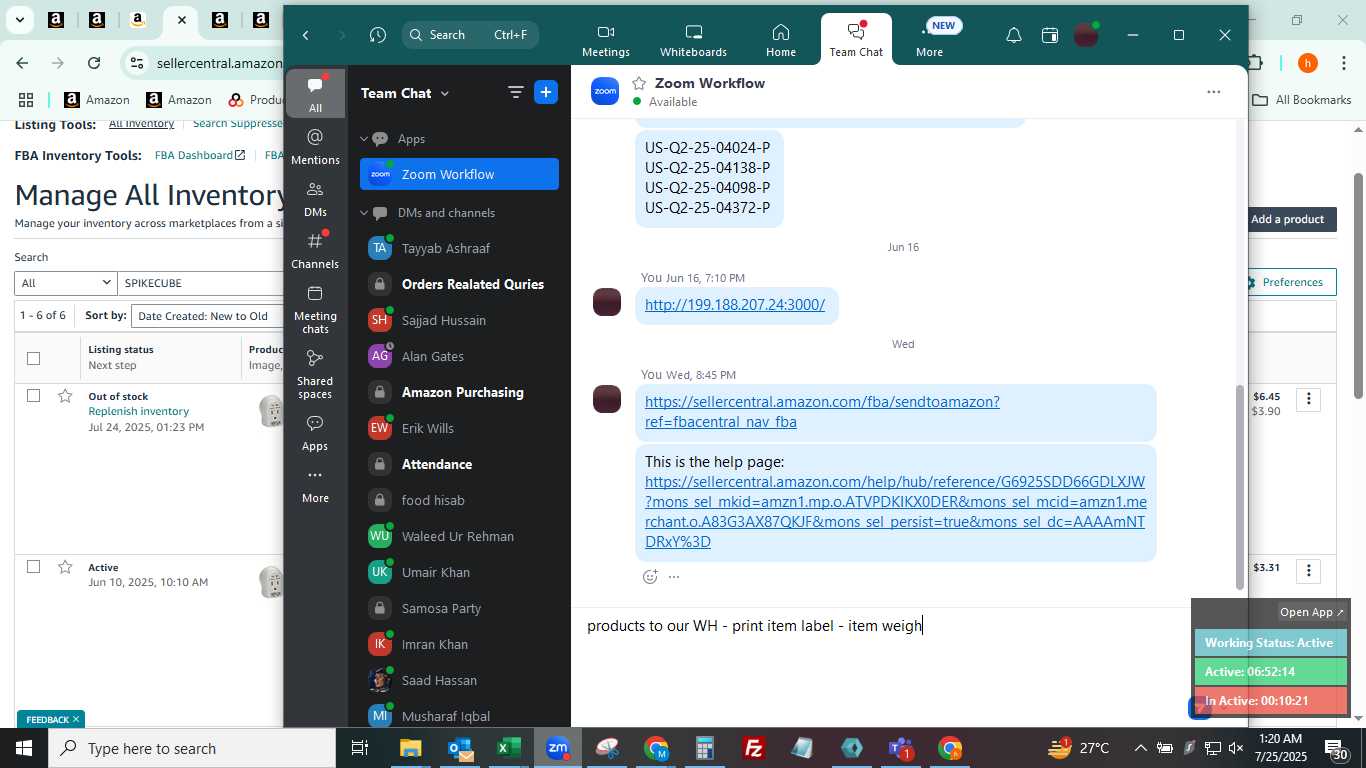Screen dimensions: 1366x768
Task: Open the Replenish inventory link
Action: pyautogui.click(x=138, y=411)
